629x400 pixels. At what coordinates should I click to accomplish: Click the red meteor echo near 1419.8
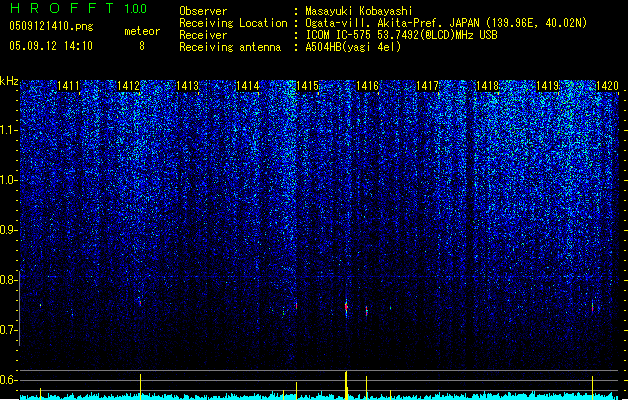592,307
